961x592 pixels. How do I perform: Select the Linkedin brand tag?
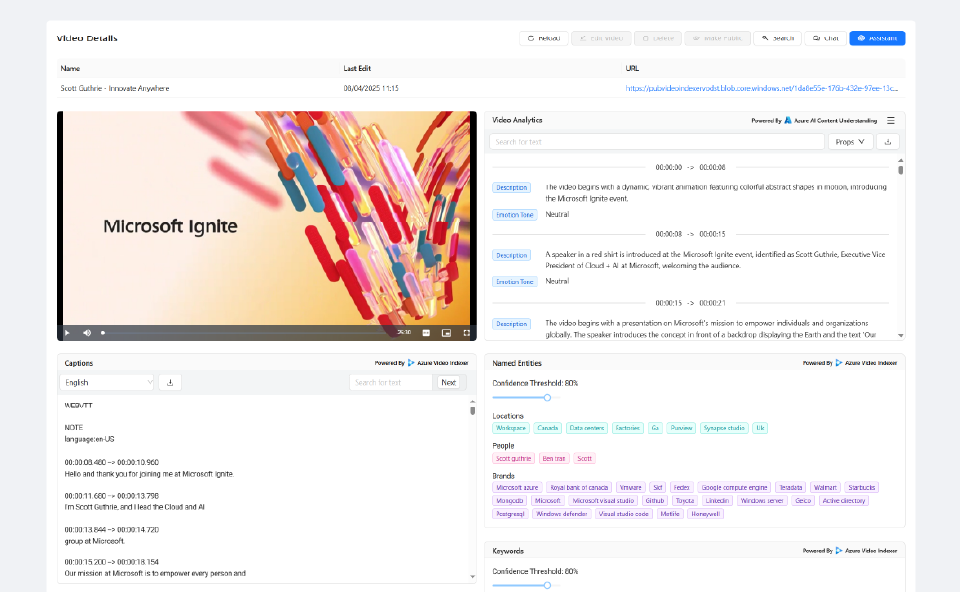(x=717, y=501)
